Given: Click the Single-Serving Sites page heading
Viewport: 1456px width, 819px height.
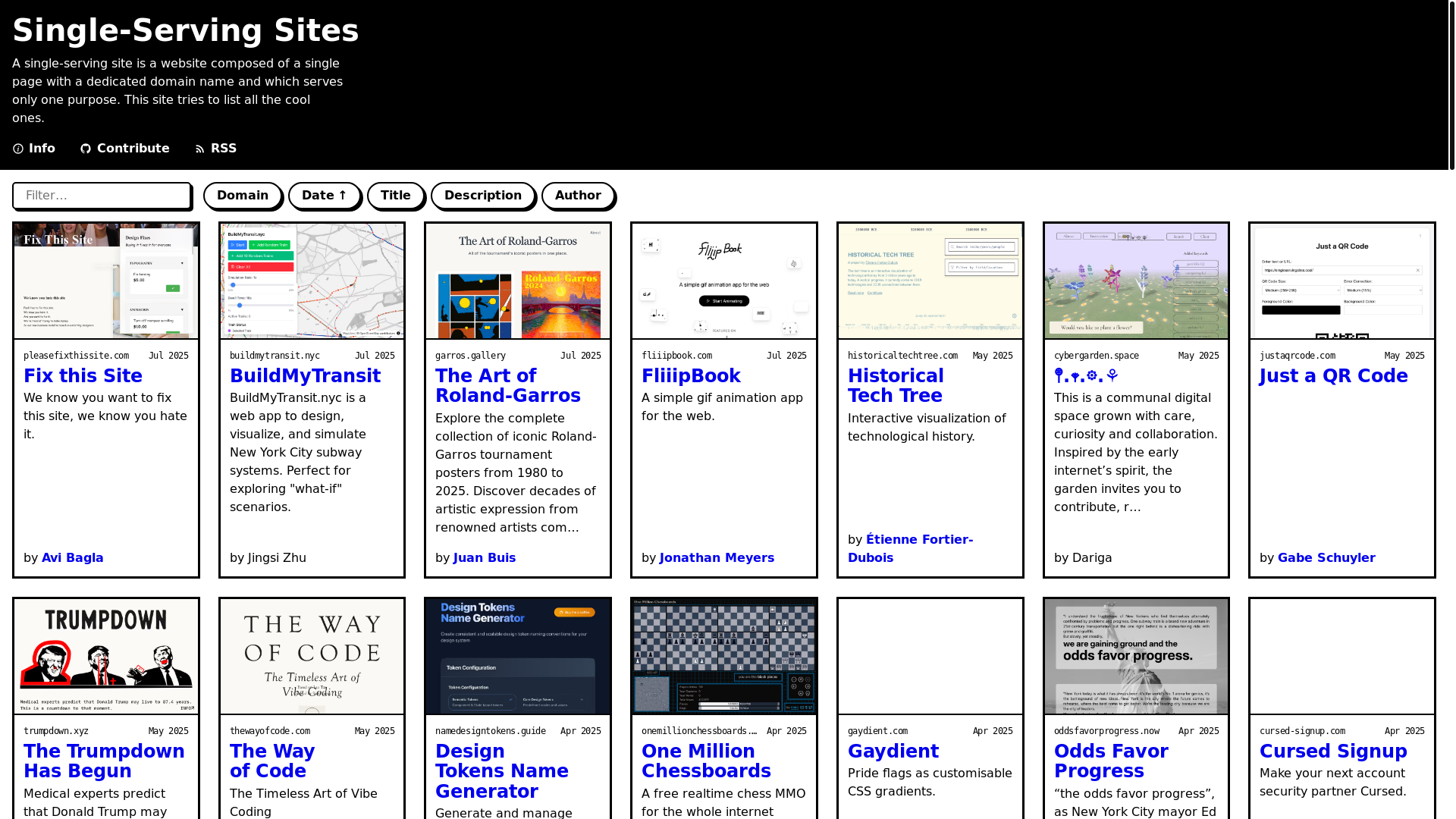Looking at the screenshot, I should pyautogui.click(x=186, y=30).
